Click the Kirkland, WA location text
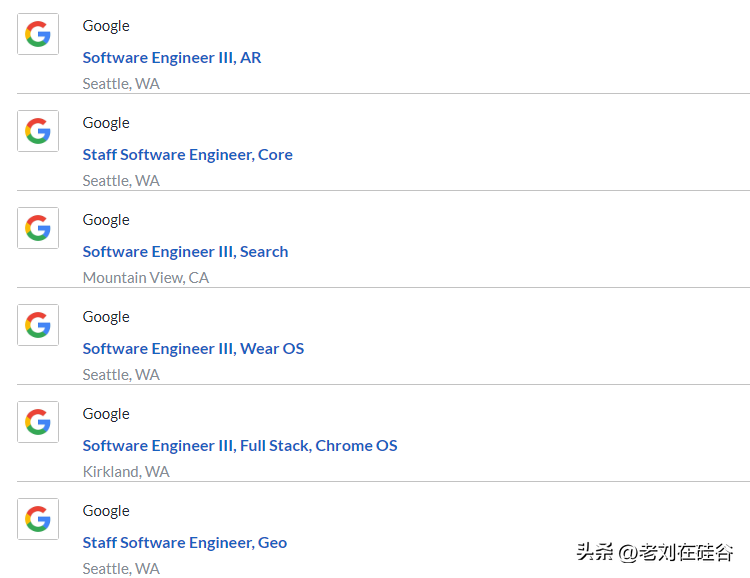The height and width of the screenshot is (578, 750). click(126, 472)
